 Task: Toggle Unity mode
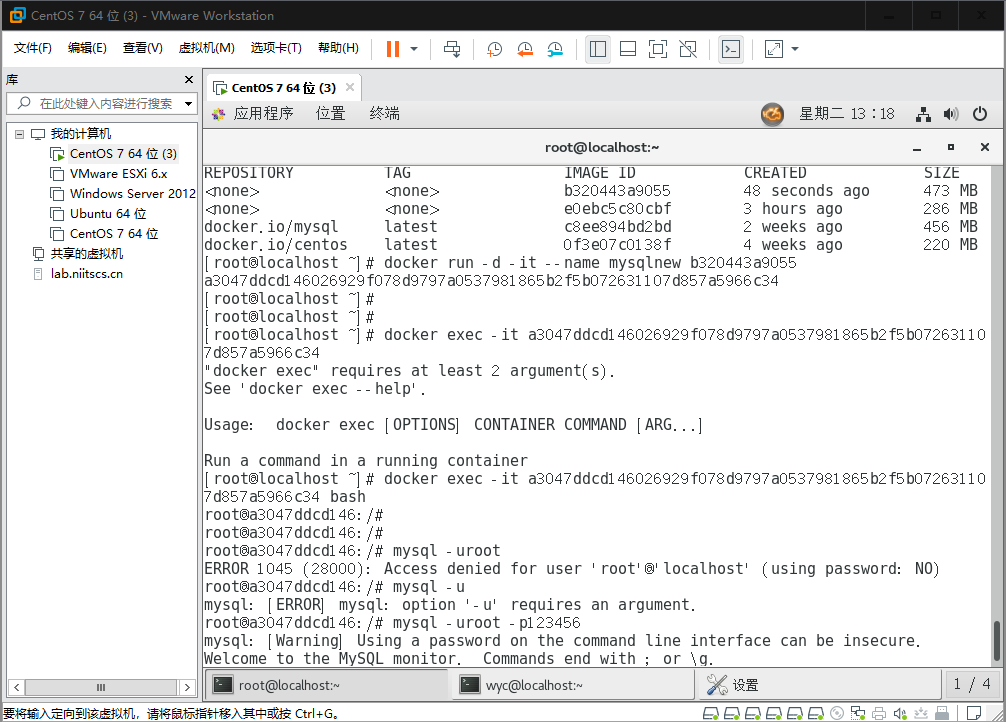click(x=688, y=49)
